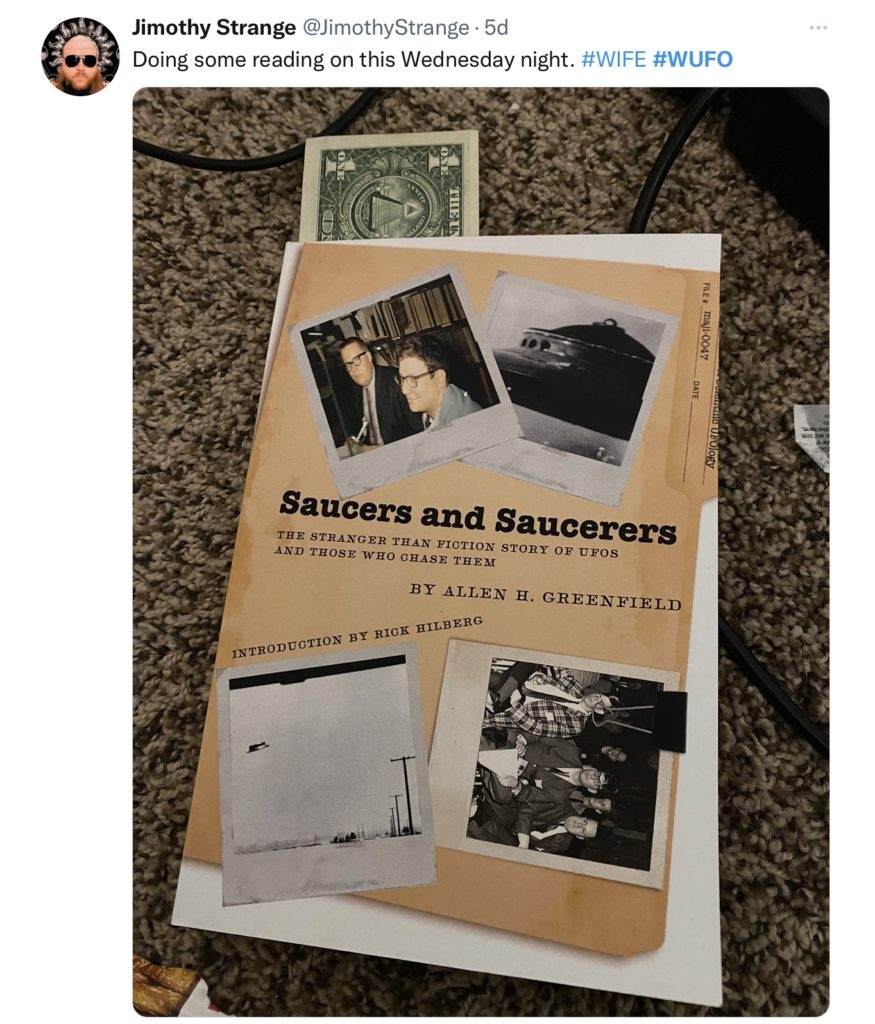Open the three-dot more options menu
Screen dimensions: 875x1024
(x=818, y=27)
